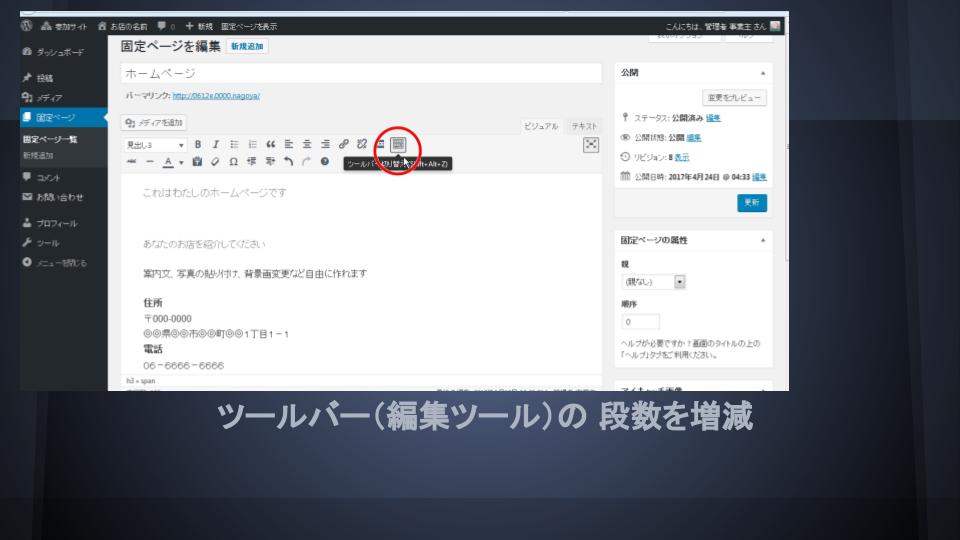Click the undo arrow in the toolbar

[x=290, y=162]
